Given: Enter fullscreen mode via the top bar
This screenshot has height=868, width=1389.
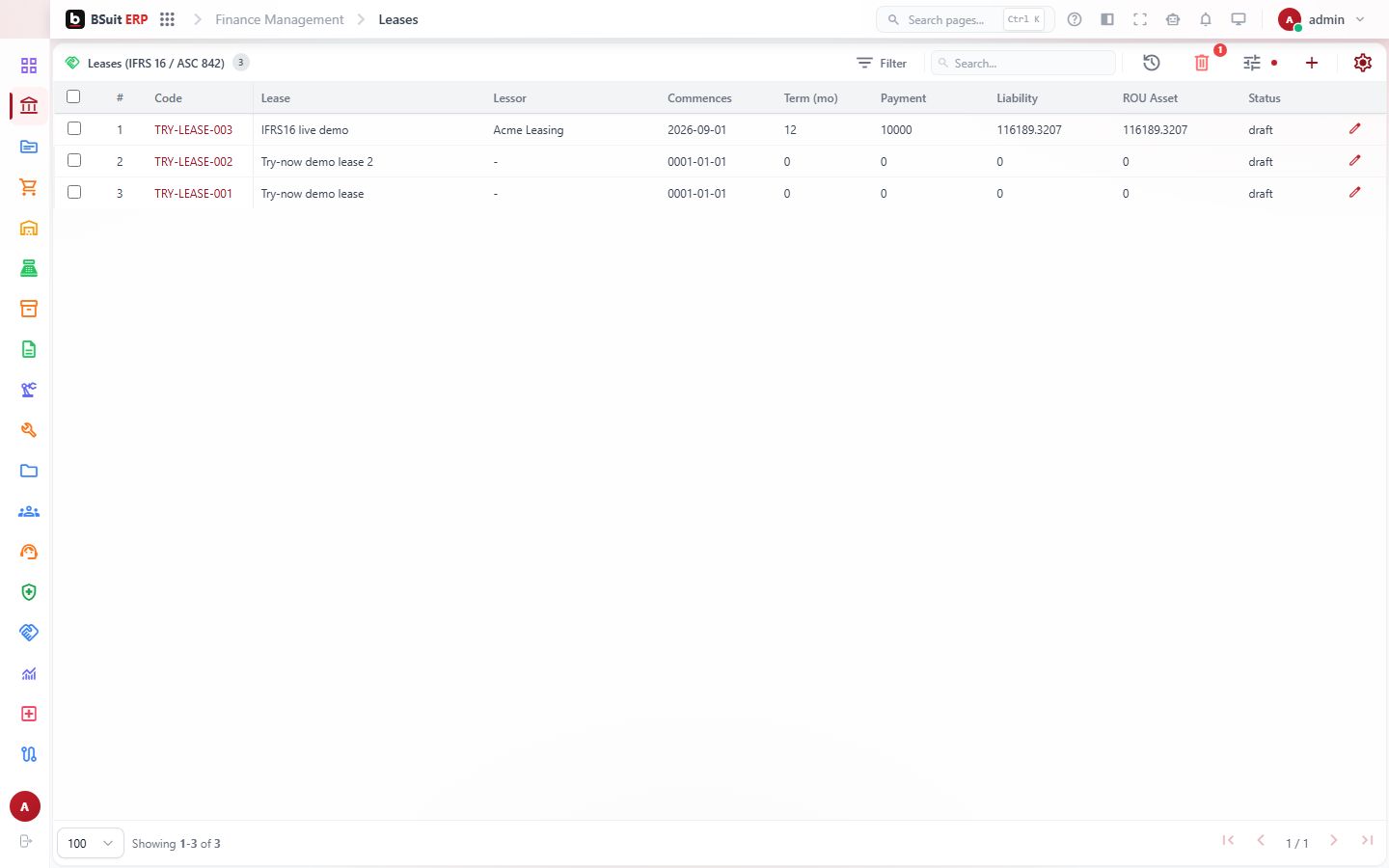Looking at the screenshot, I should coord(1140,19).
